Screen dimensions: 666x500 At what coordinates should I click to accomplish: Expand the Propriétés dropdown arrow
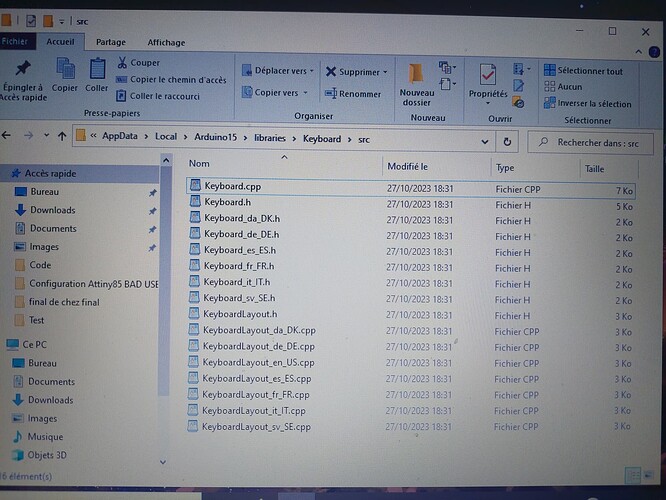click(488, 103)
